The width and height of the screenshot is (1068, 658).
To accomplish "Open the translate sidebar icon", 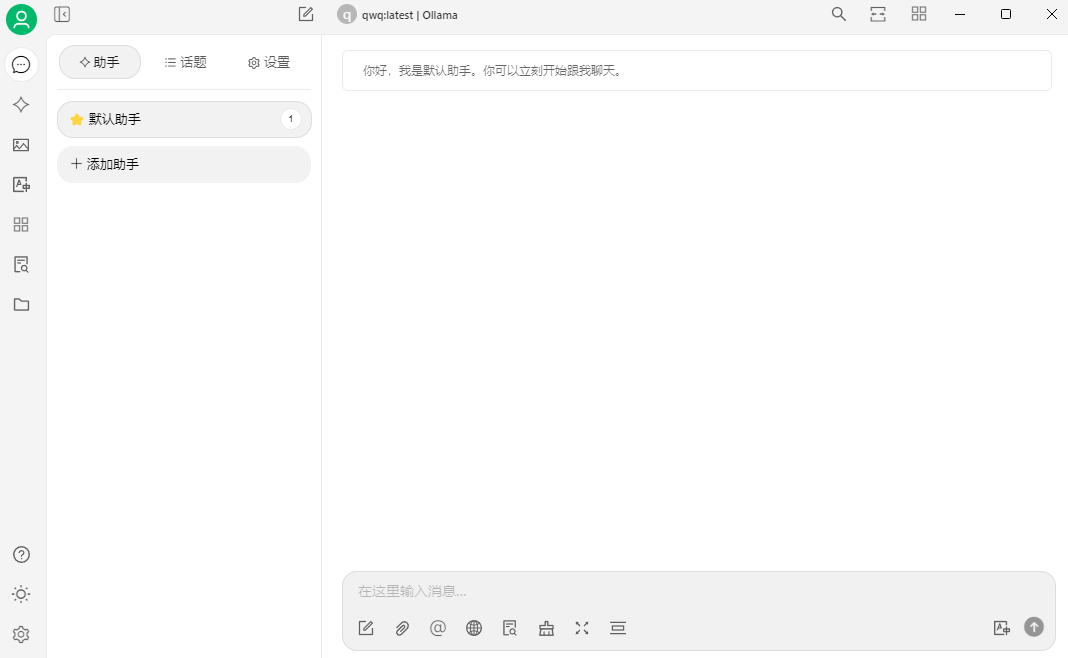I will point(21,185).
